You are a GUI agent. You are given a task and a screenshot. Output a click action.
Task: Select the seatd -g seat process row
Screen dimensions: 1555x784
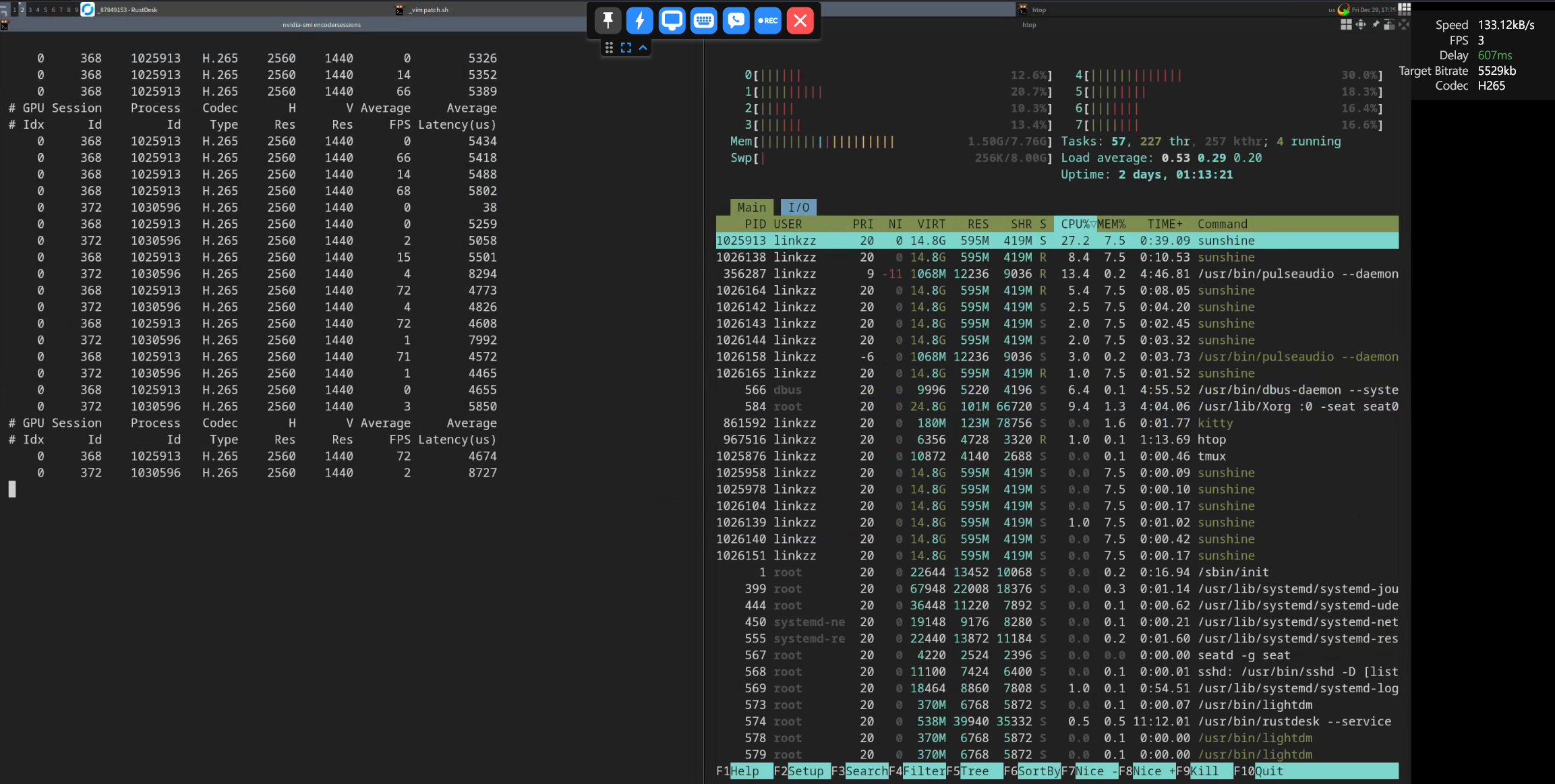1057,655
